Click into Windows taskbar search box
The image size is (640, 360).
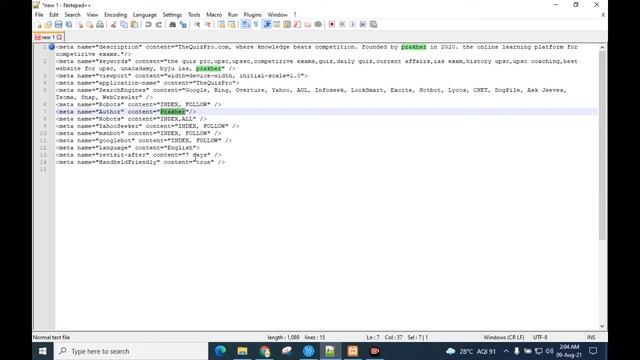pos(131,351)
